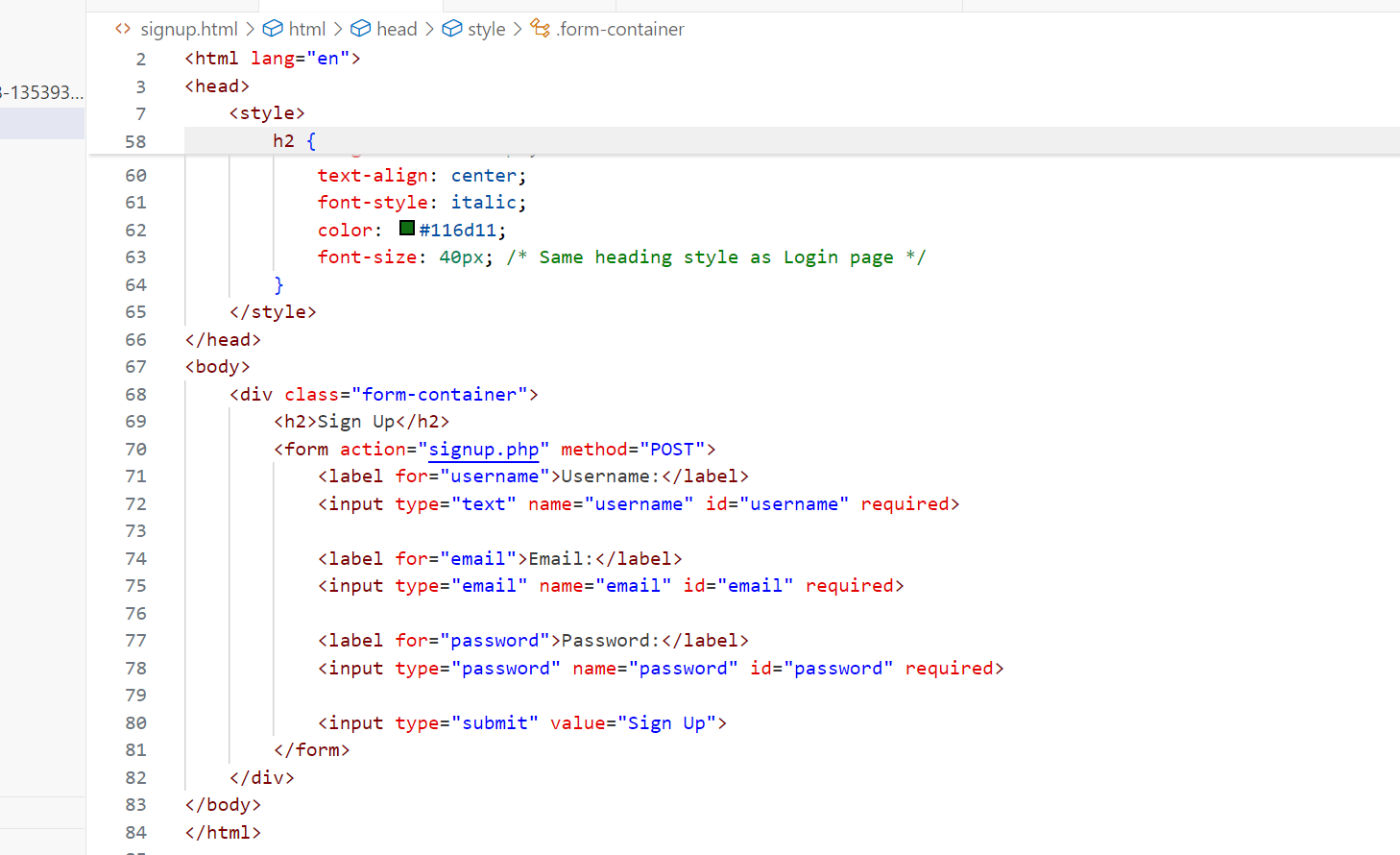Viewport: 1400px width, 855px height.
Task: Click the style element cube icon
Action: [x=451, y=29]
